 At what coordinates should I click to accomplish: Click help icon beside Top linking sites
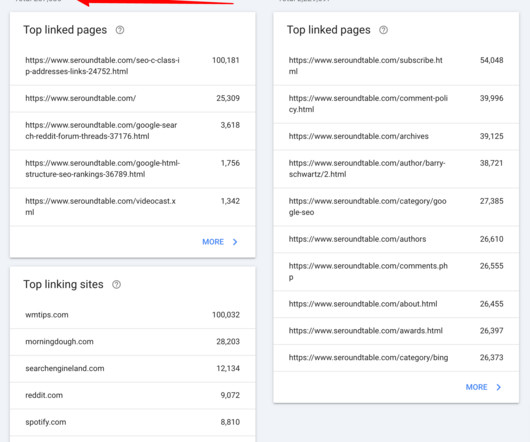[116, 285]
